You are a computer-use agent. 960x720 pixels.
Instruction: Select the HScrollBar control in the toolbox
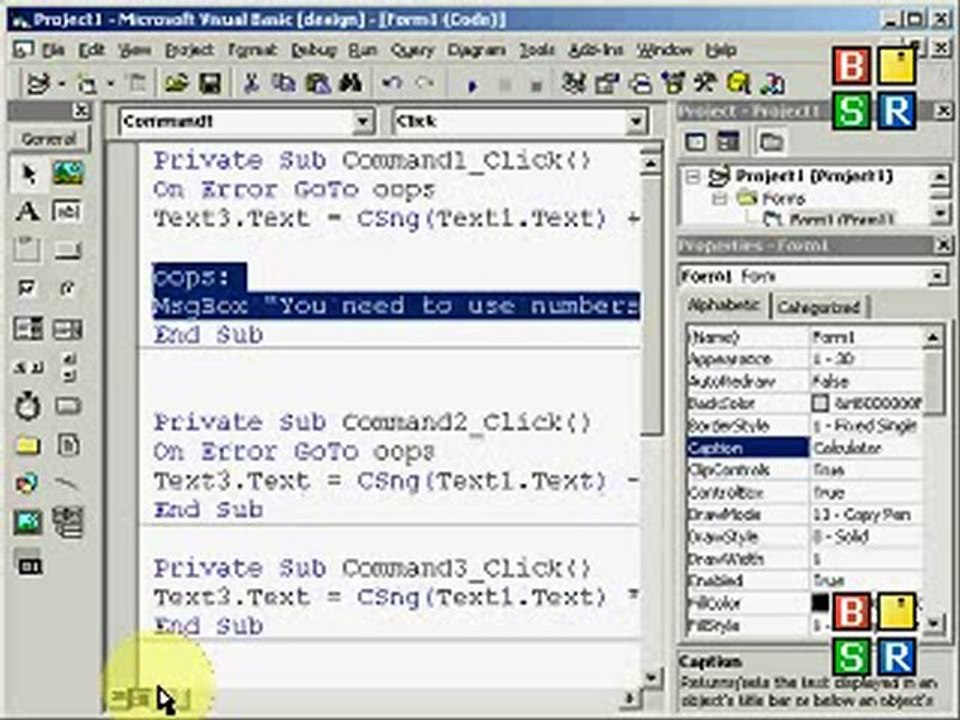28,367
